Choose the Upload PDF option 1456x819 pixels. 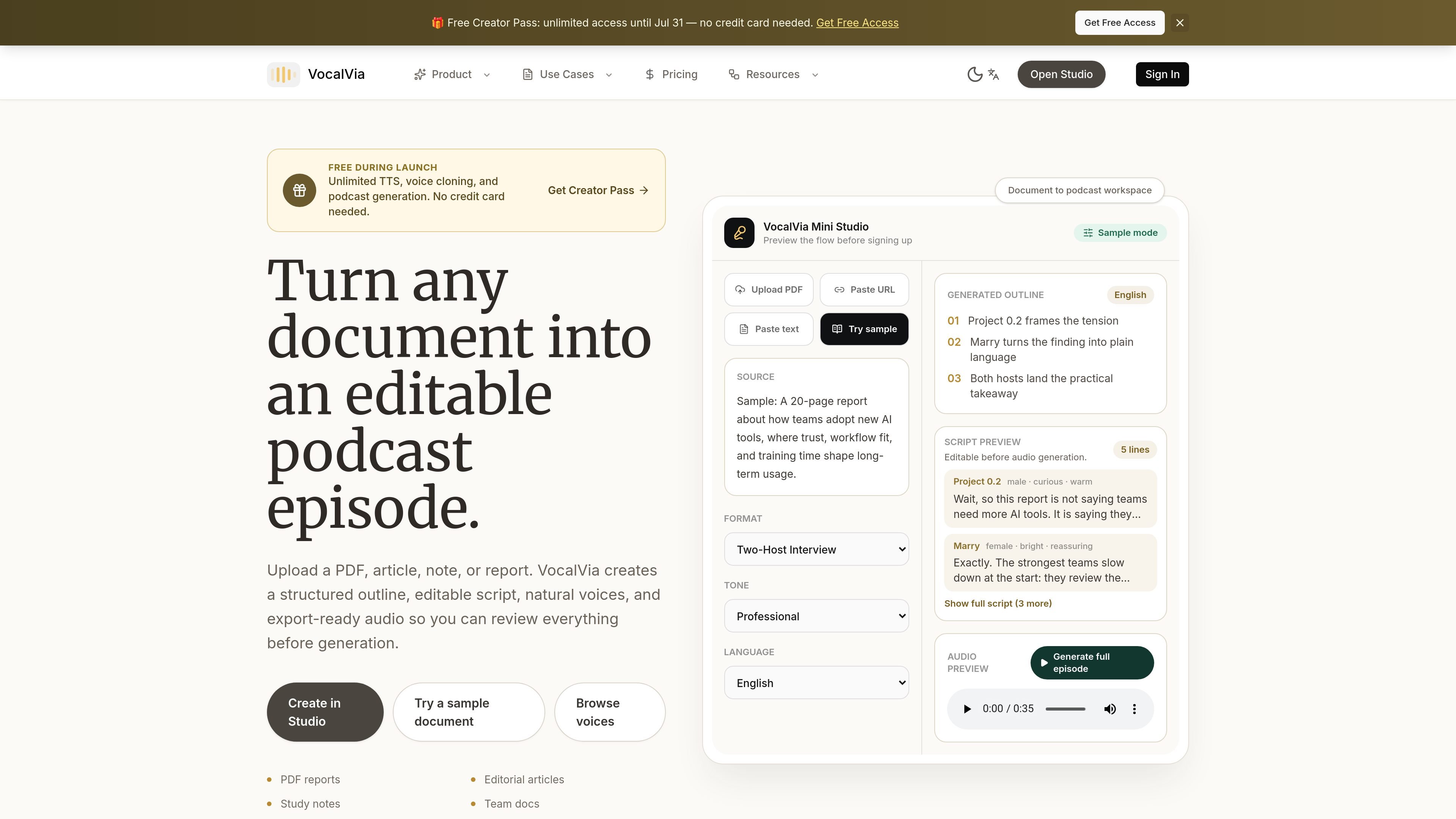click(768, 289)
